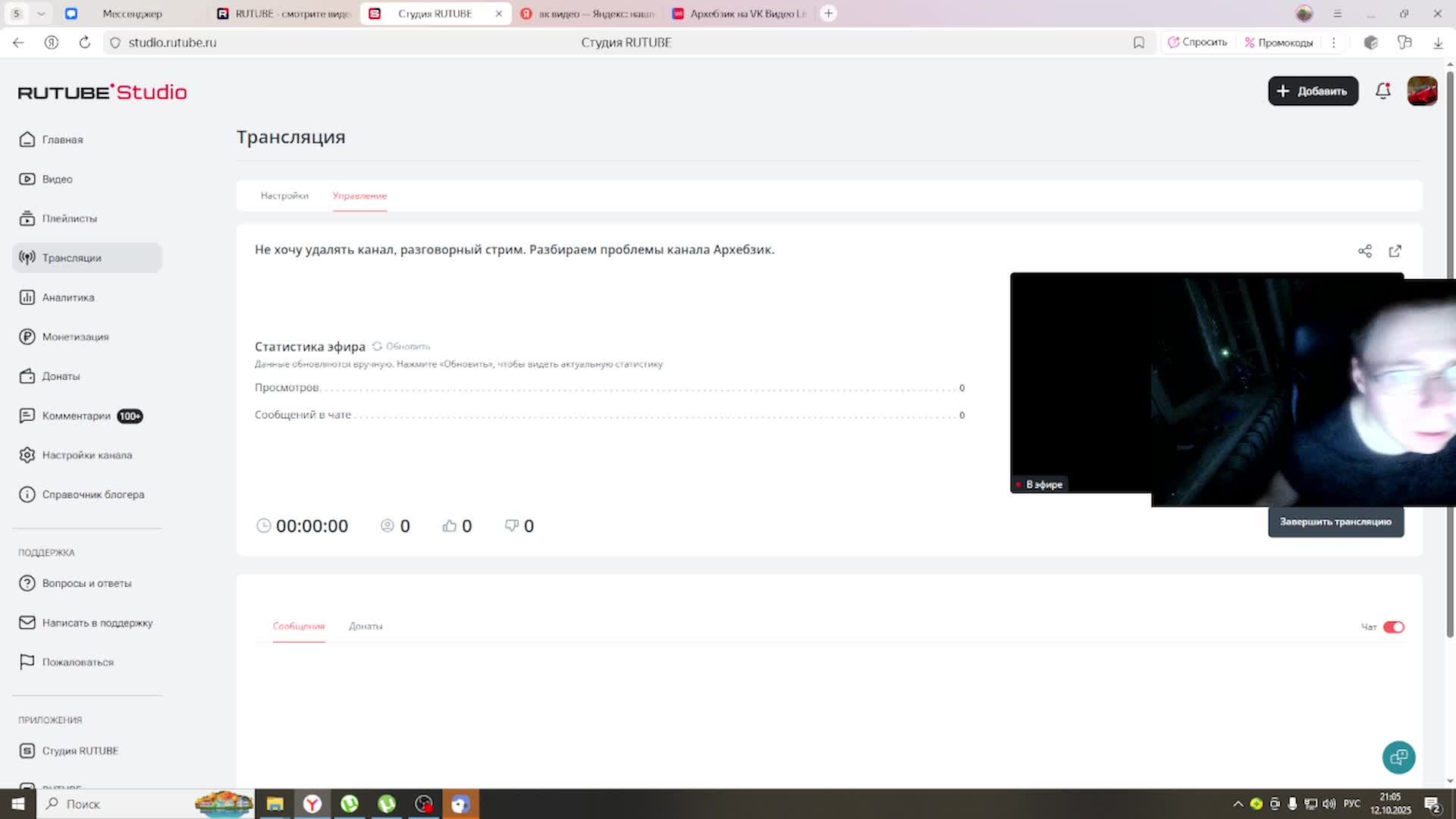Viewport: 1456px width, 819px height.
Task: Click the Завершить трансляцию button
Action: point(1335,522)
